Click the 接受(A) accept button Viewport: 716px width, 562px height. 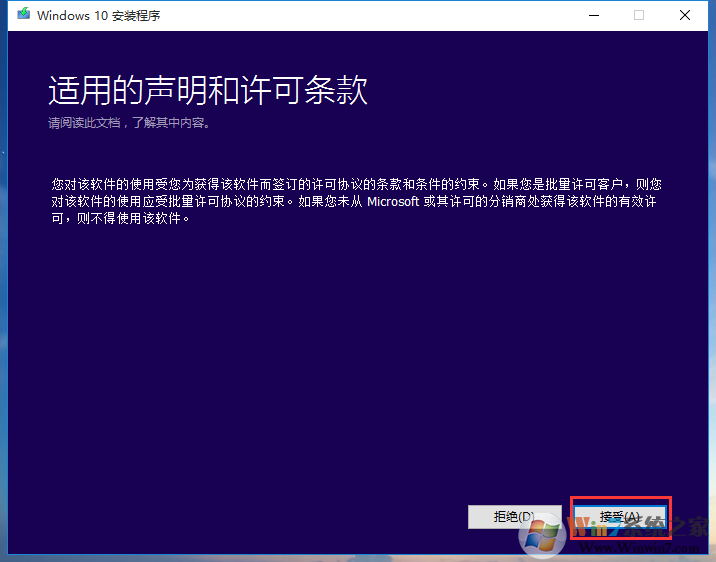[x=620, y=517]
